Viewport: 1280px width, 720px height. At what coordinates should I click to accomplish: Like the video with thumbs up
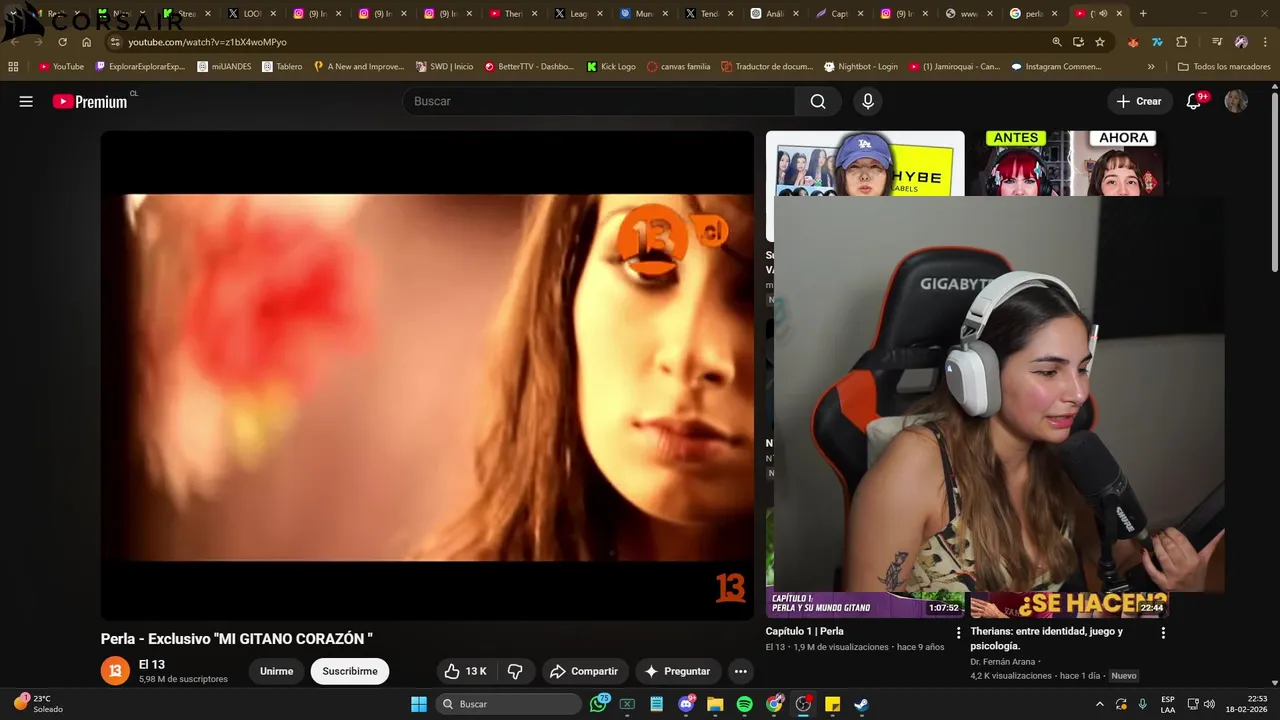[x=466, y=671]
